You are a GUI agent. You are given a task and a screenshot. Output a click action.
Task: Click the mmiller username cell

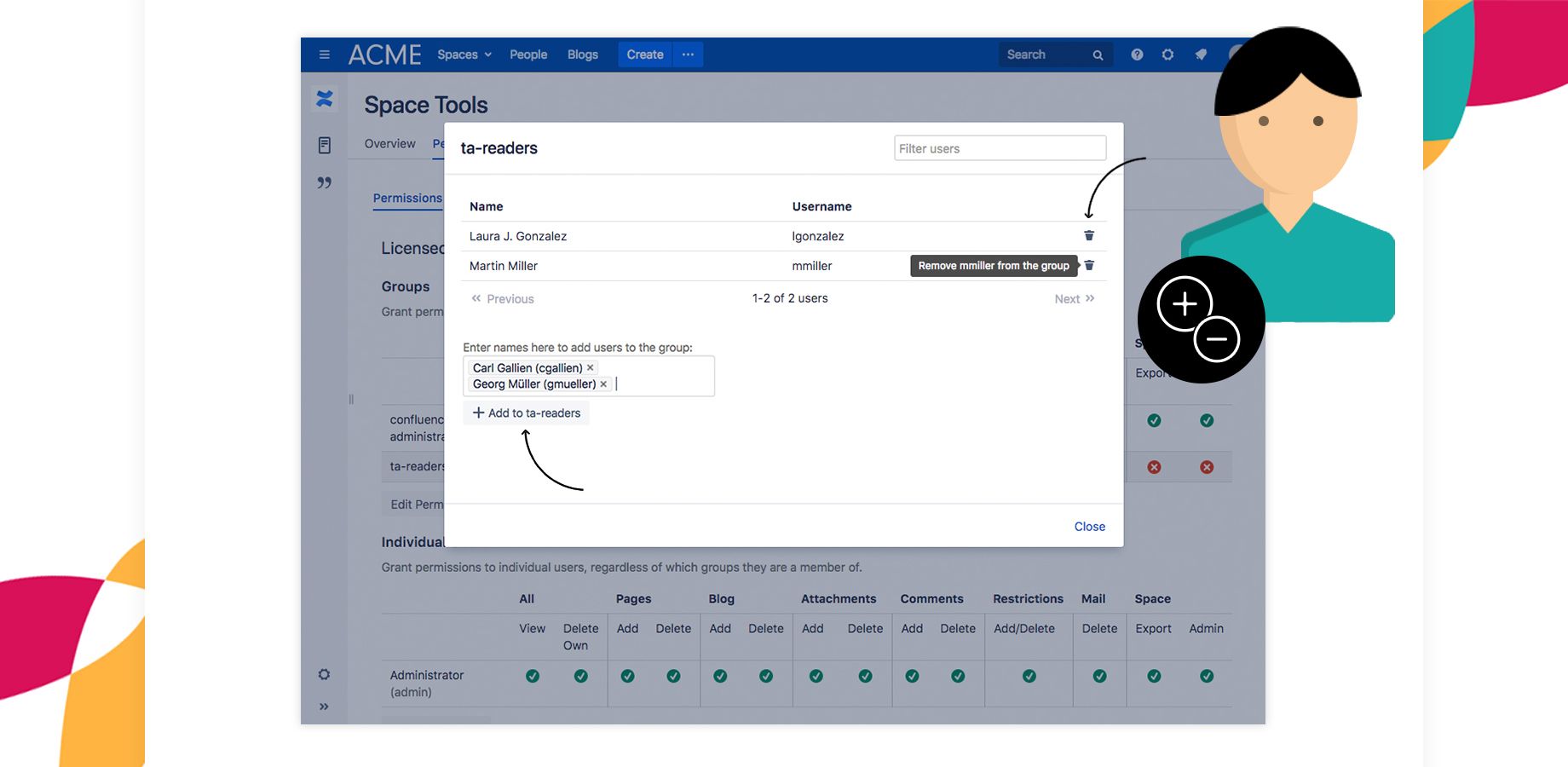(x=812, y=266)
